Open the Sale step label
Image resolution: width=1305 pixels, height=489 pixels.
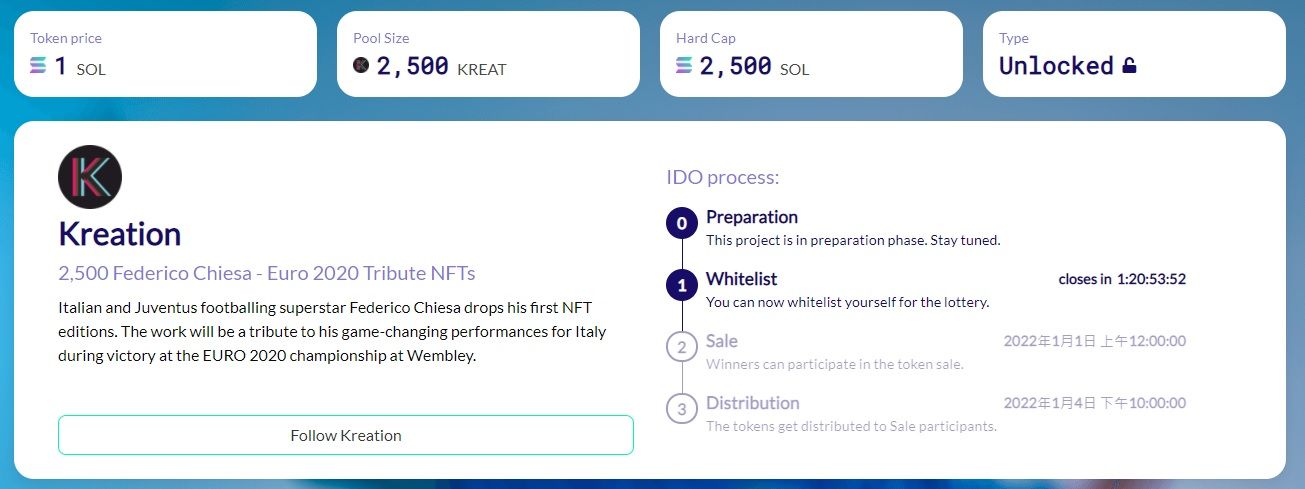click(722, 341)
